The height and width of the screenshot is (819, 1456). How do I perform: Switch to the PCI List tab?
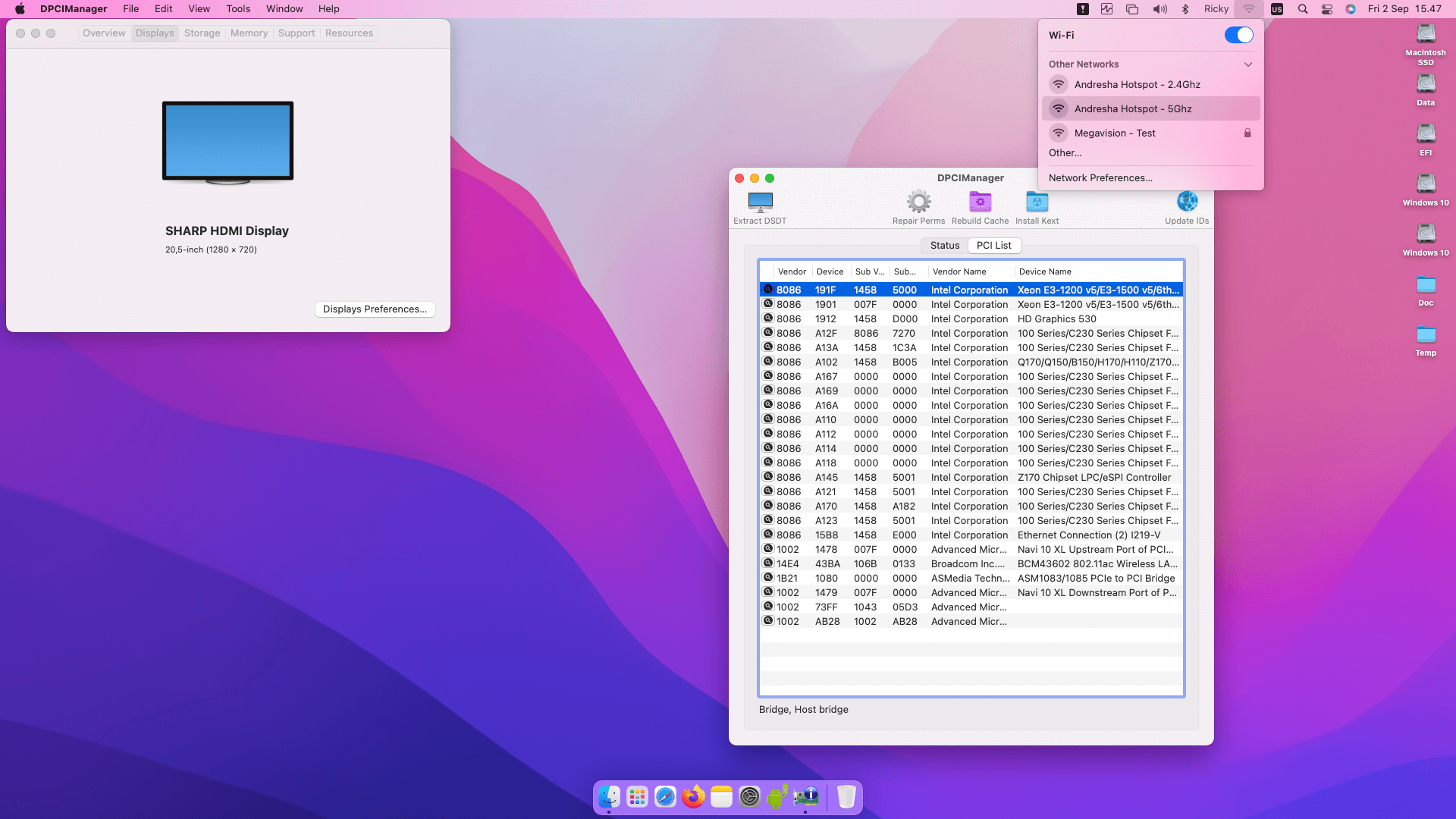click(x=994, y=245)
